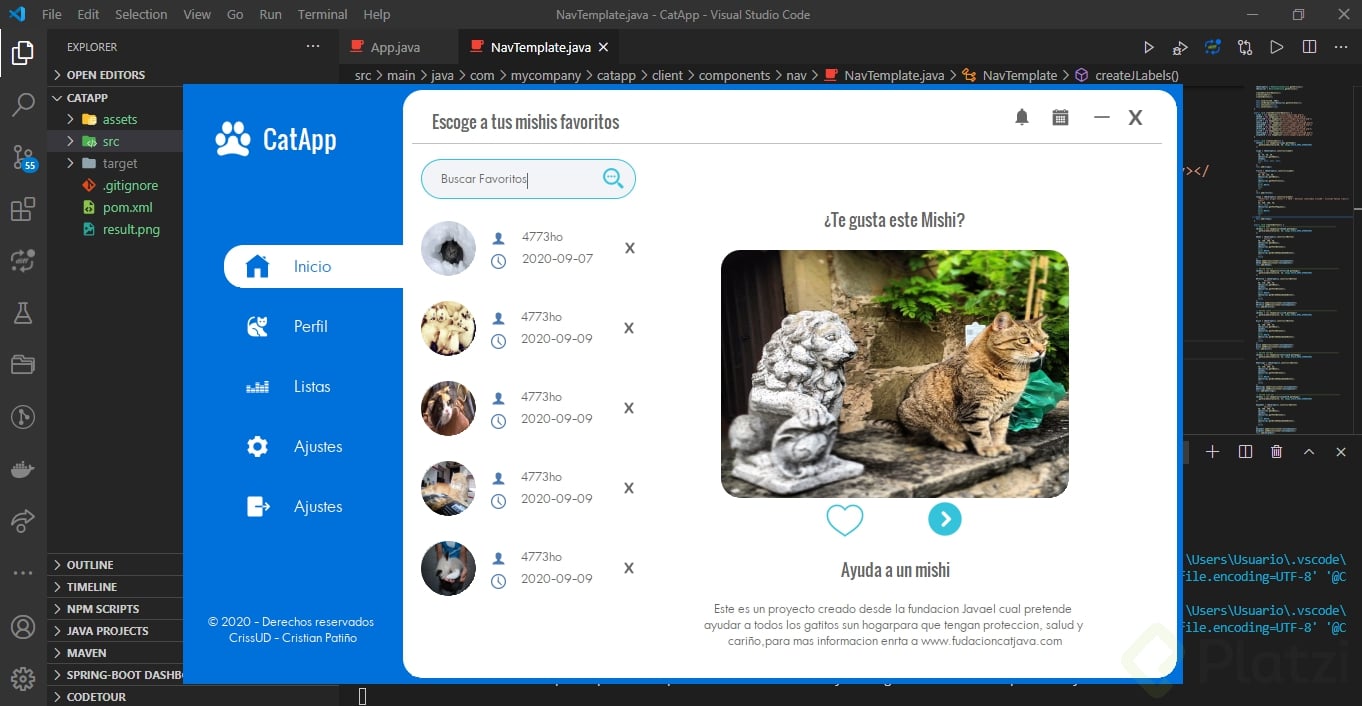Click the notification bell in CatApp

point(1022,117)
